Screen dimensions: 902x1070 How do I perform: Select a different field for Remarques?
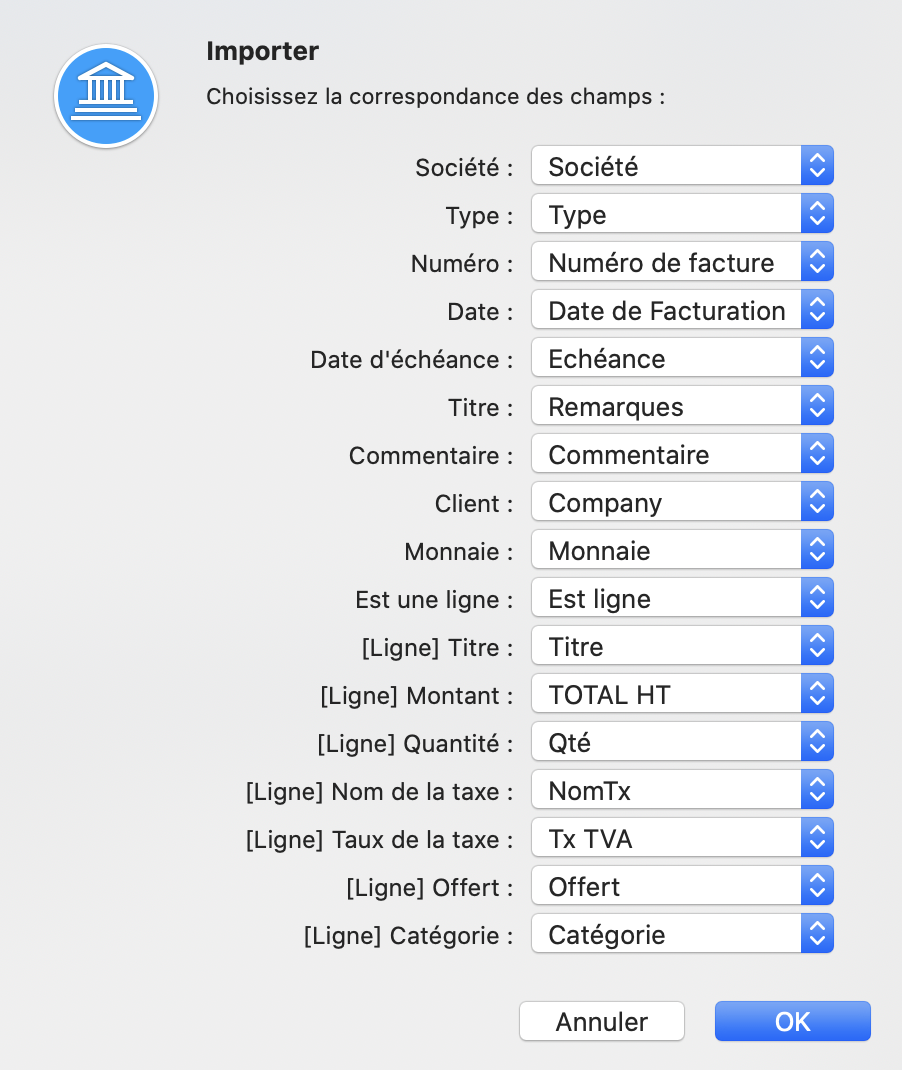click(x=682, y=405)
